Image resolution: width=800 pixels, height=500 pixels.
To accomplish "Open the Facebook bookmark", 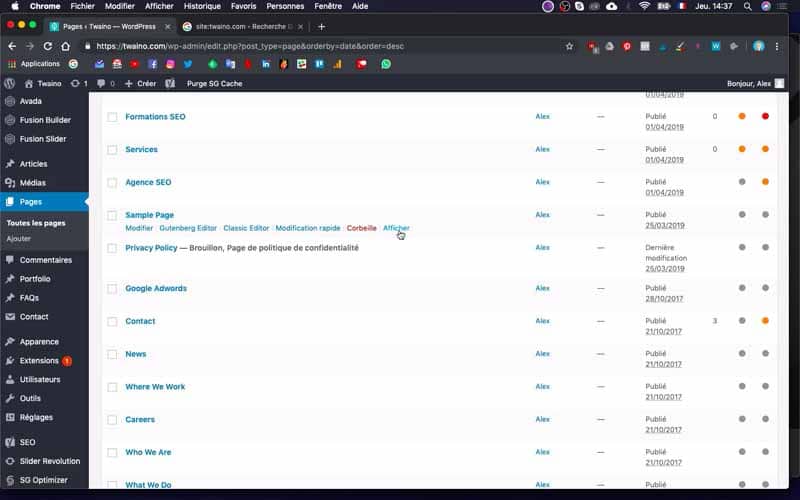I will coord(153,64).
